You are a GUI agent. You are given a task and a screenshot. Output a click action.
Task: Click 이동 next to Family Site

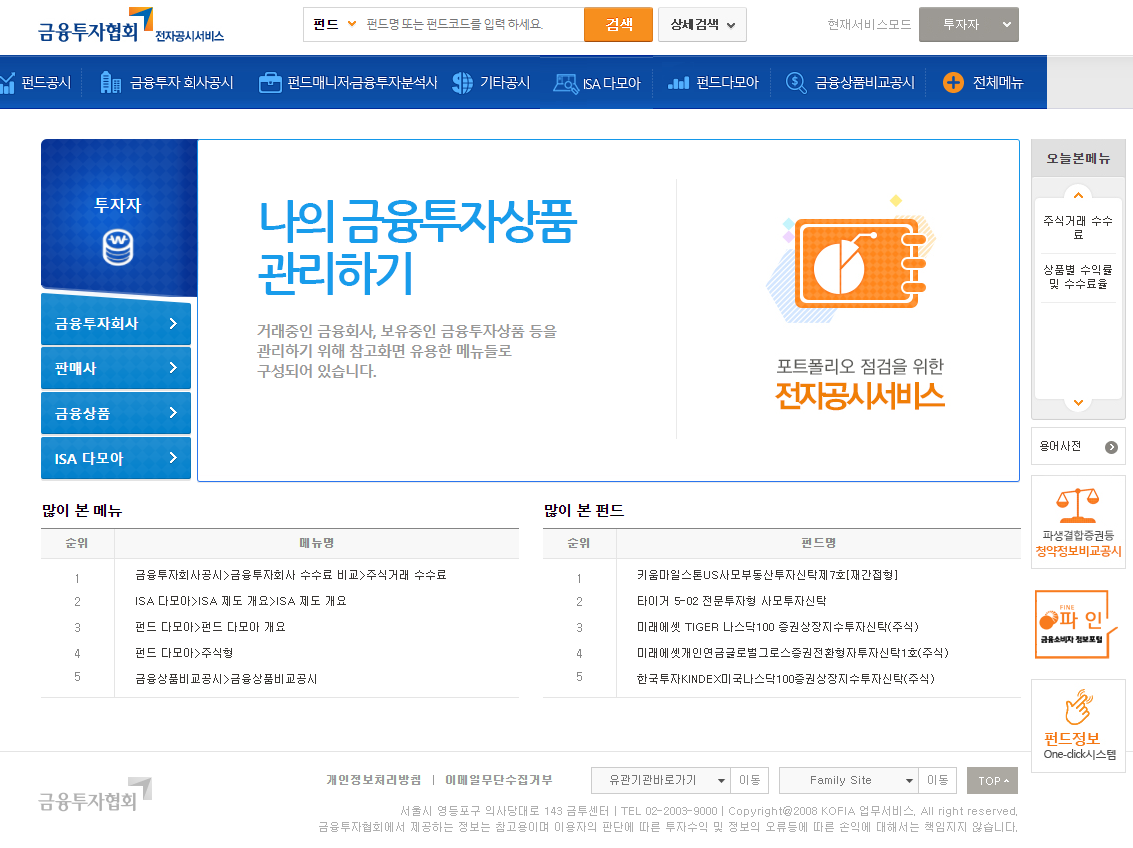938,780
